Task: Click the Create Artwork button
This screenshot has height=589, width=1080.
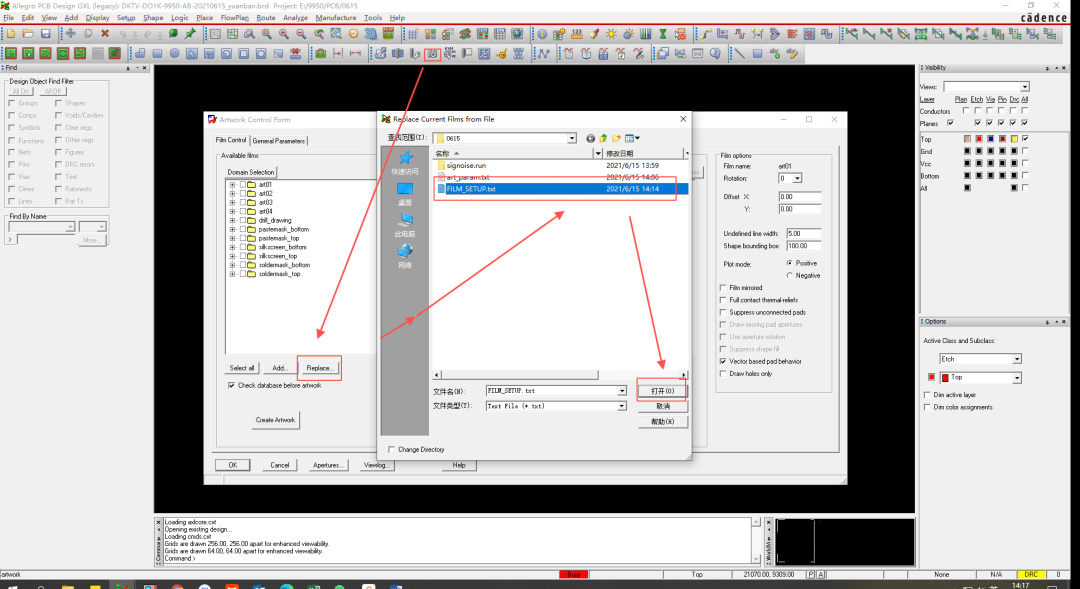Action: 276,420
